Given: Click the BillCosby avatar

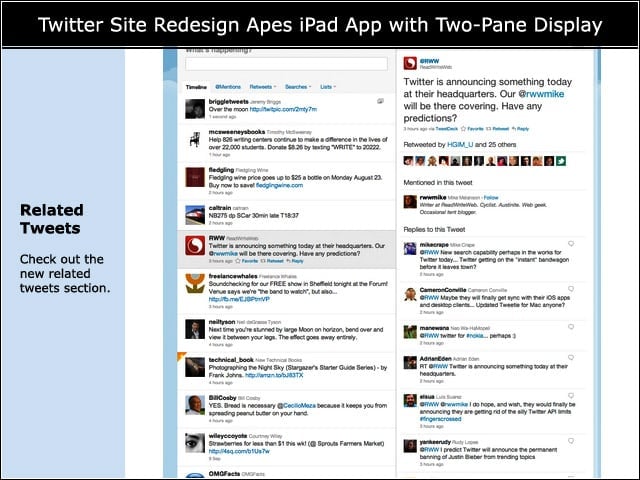Looking at the screenshot, I should (x=195, y=405).
